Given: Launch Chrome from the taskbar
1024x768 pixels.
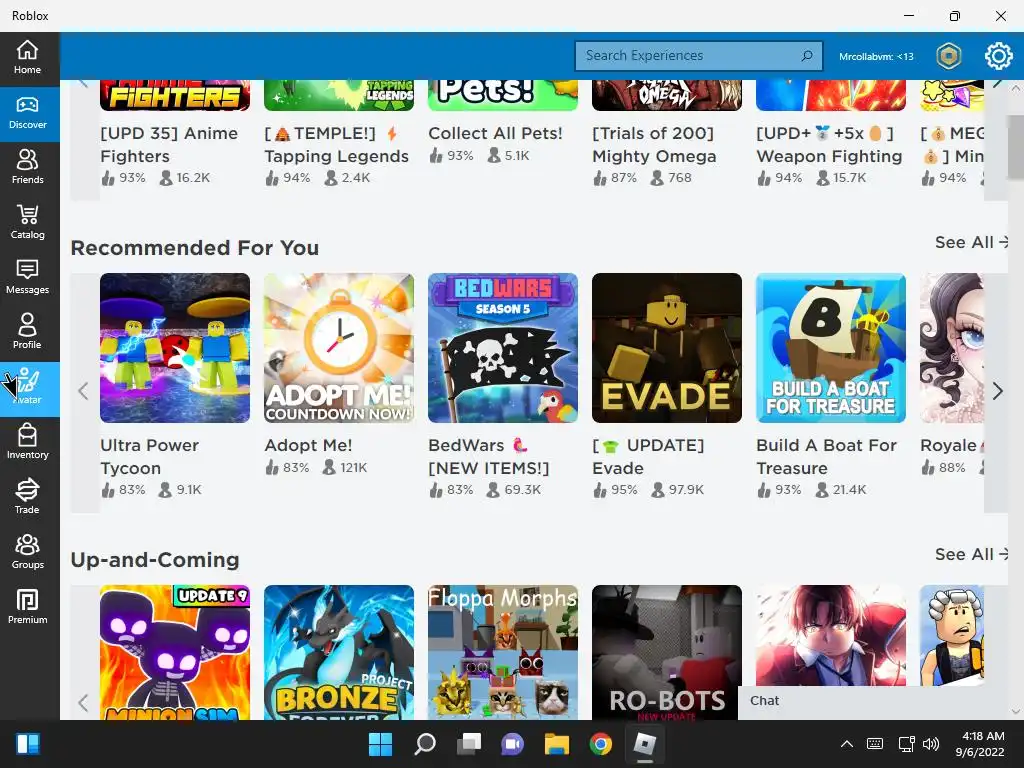Looking at the screenshot, I should click(601, 744).
